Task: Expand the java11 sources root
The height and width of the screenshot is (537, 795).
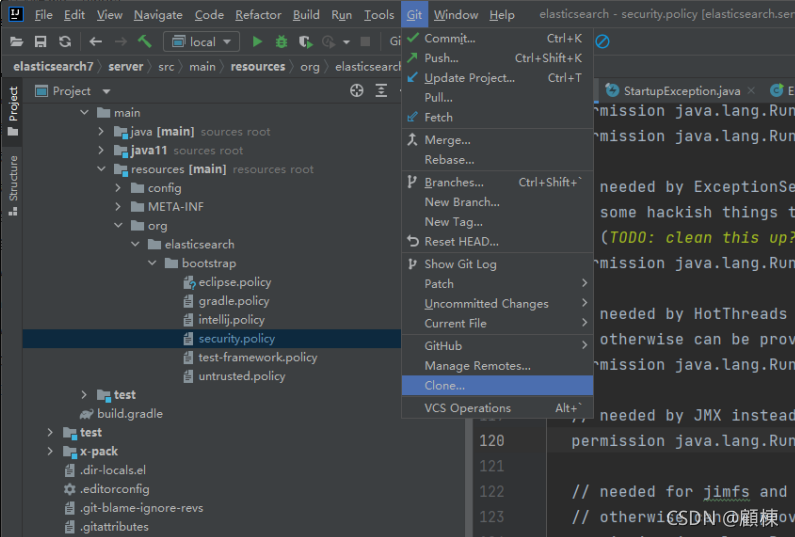Action: pos(101,150)
